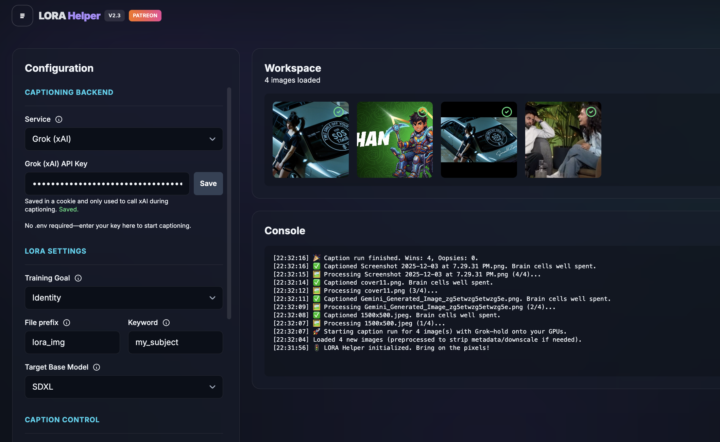
Task: Click the Workspace panel heading
Action: [x=293, y=68]
